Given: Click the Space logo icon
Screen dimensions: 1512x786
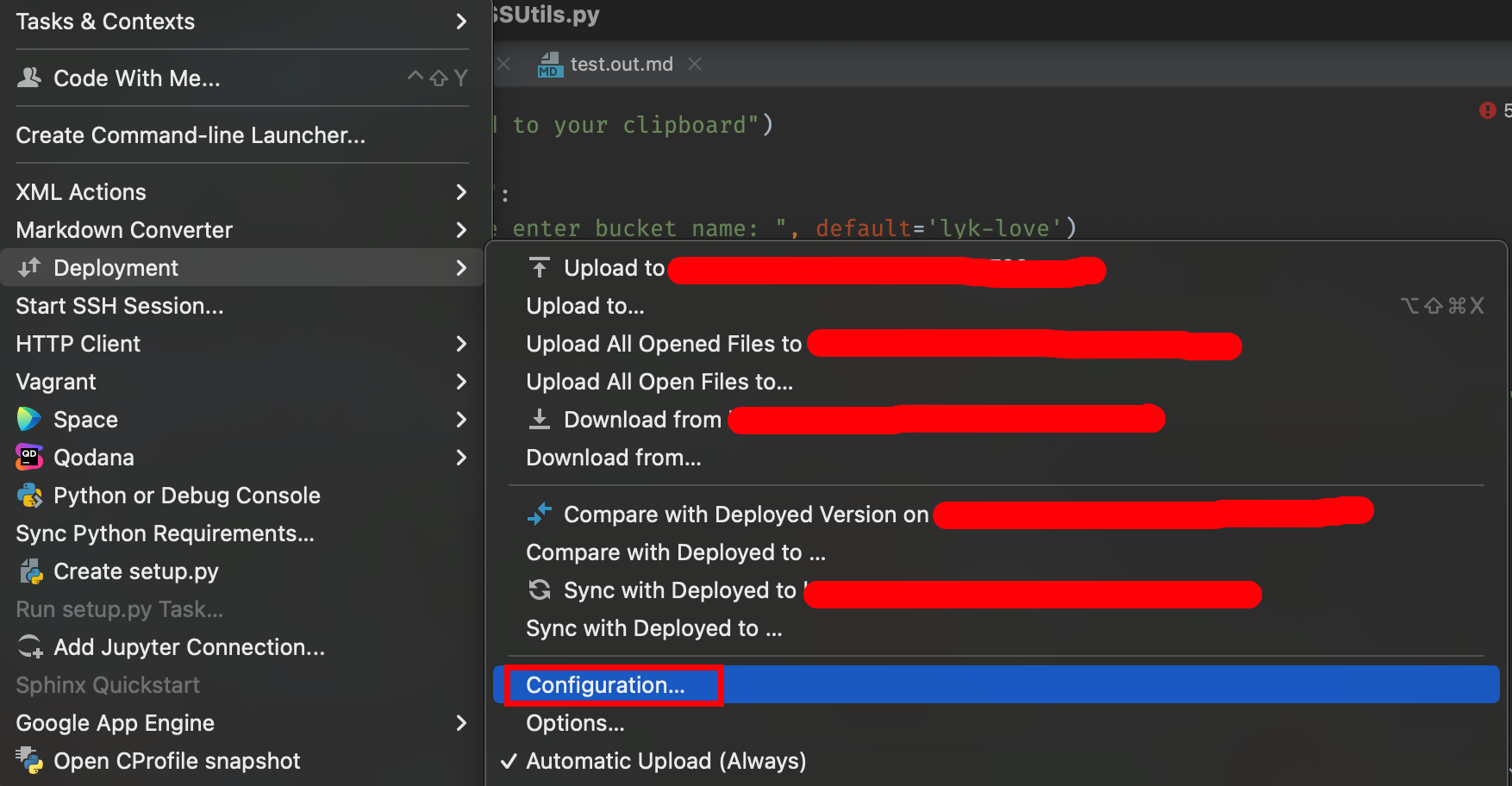Looking at the screenshot, I should coord(29,420).
